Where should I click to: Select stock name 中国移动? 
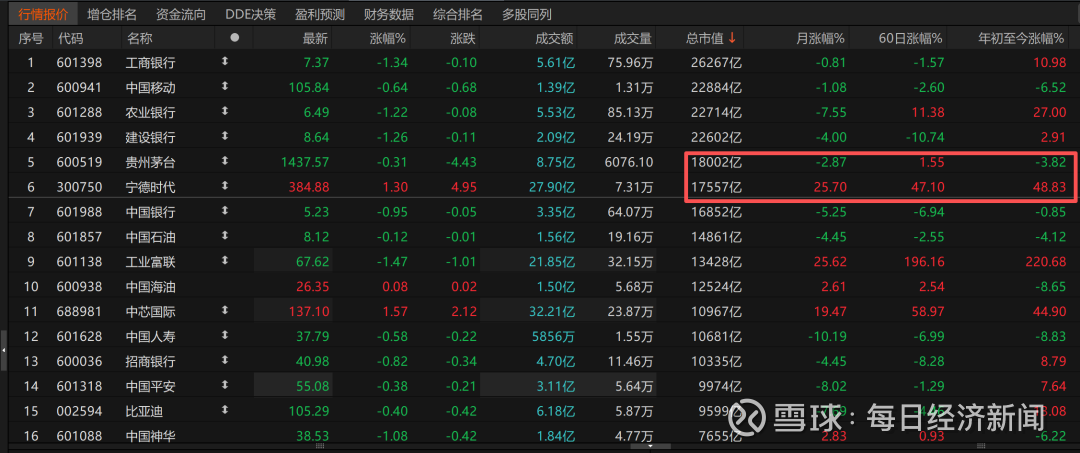coord(151,88)
